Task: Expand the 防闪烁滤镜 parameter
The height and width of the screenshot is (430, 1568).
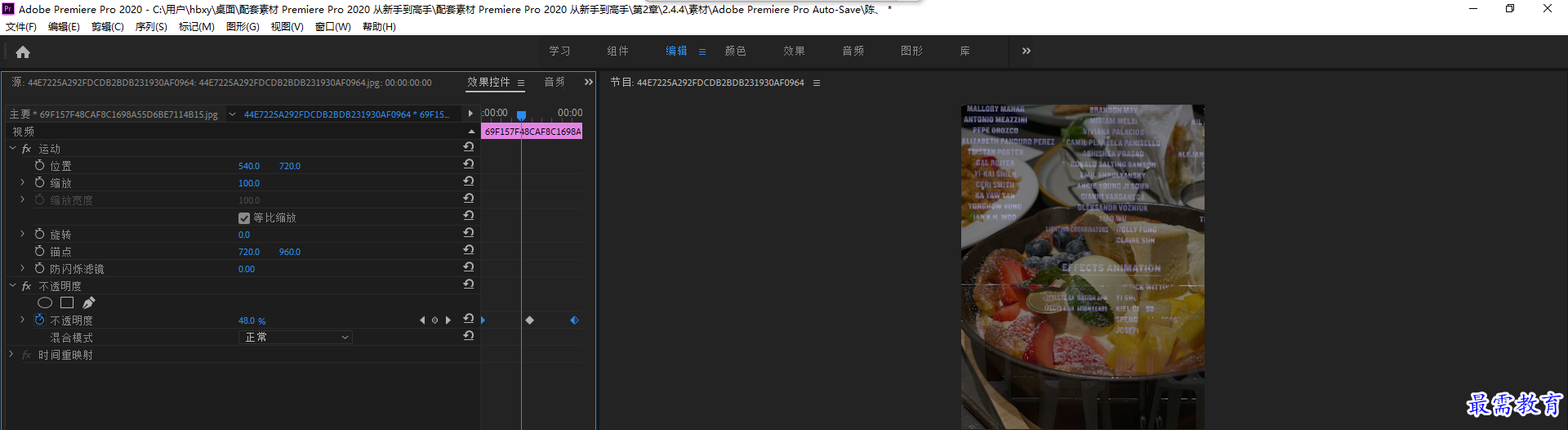Action: coord(23,268)
